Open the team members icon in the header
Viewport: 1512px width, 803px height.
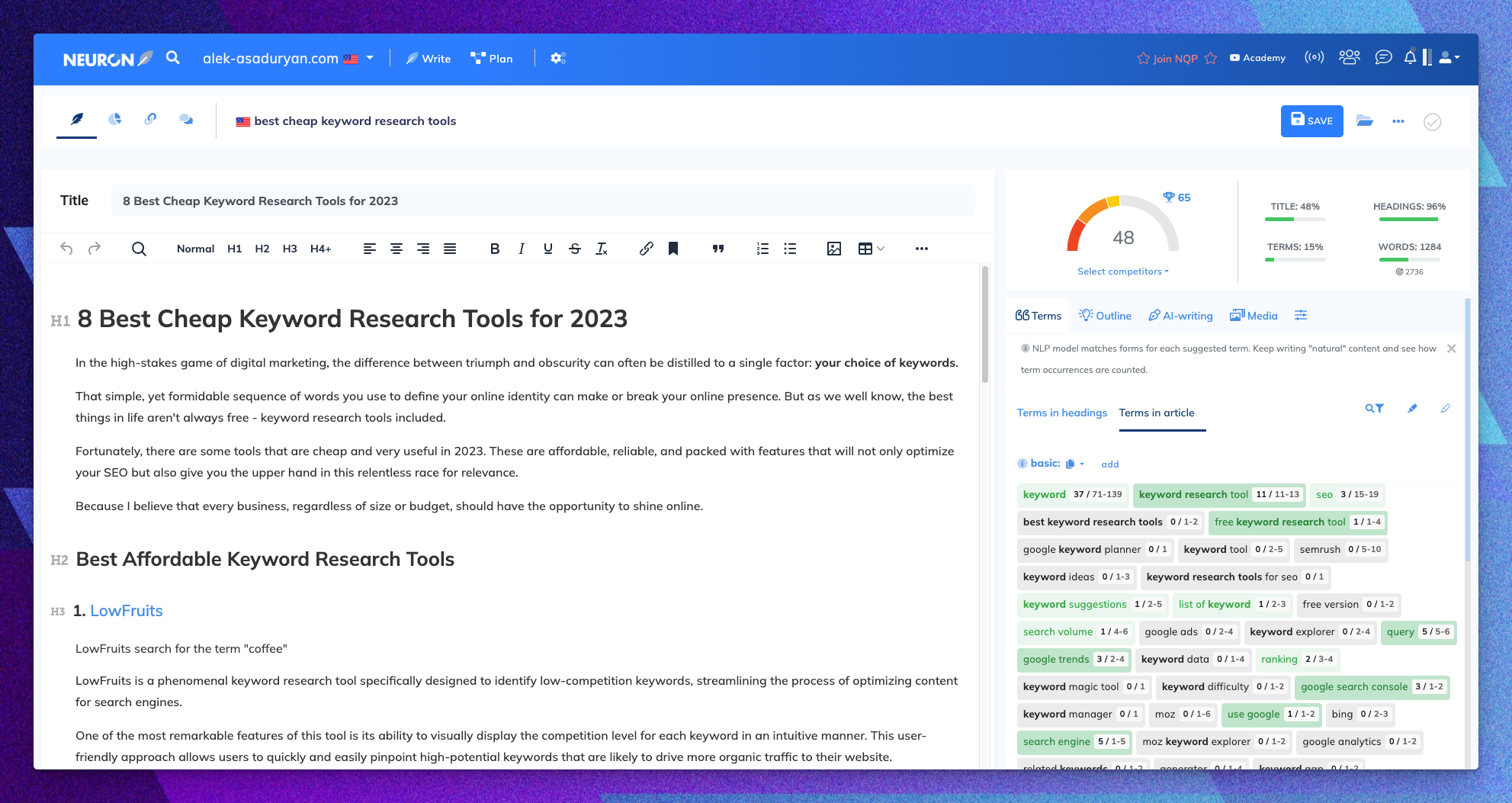[x=1349, y=57]
